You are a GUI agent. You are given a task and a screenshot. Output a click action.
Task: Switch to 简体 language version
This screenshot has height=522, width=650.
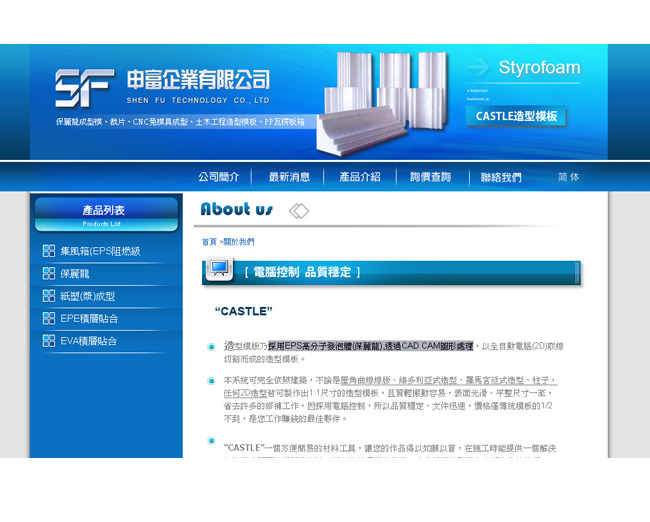(x=569, y=177)
